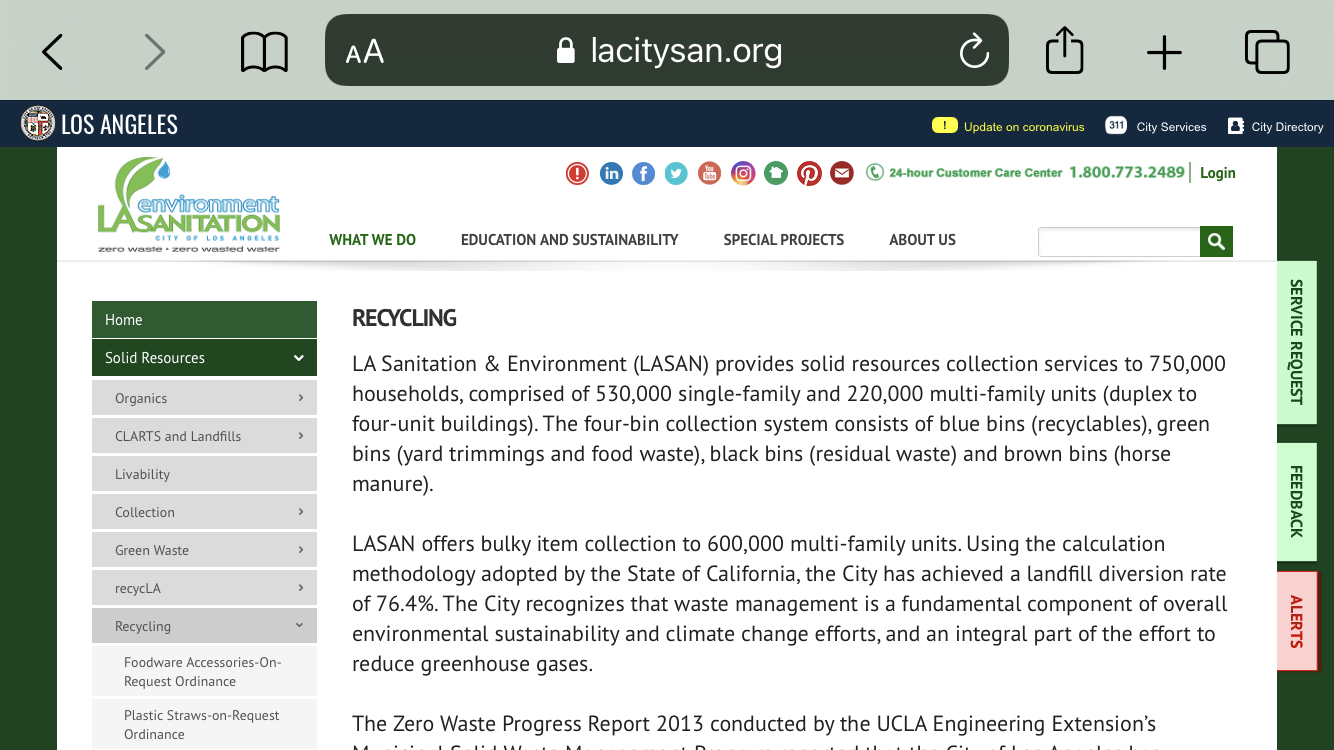Click the City of Los Angeles seal
Screen dimensions: 1334x750
coord(38,124)
